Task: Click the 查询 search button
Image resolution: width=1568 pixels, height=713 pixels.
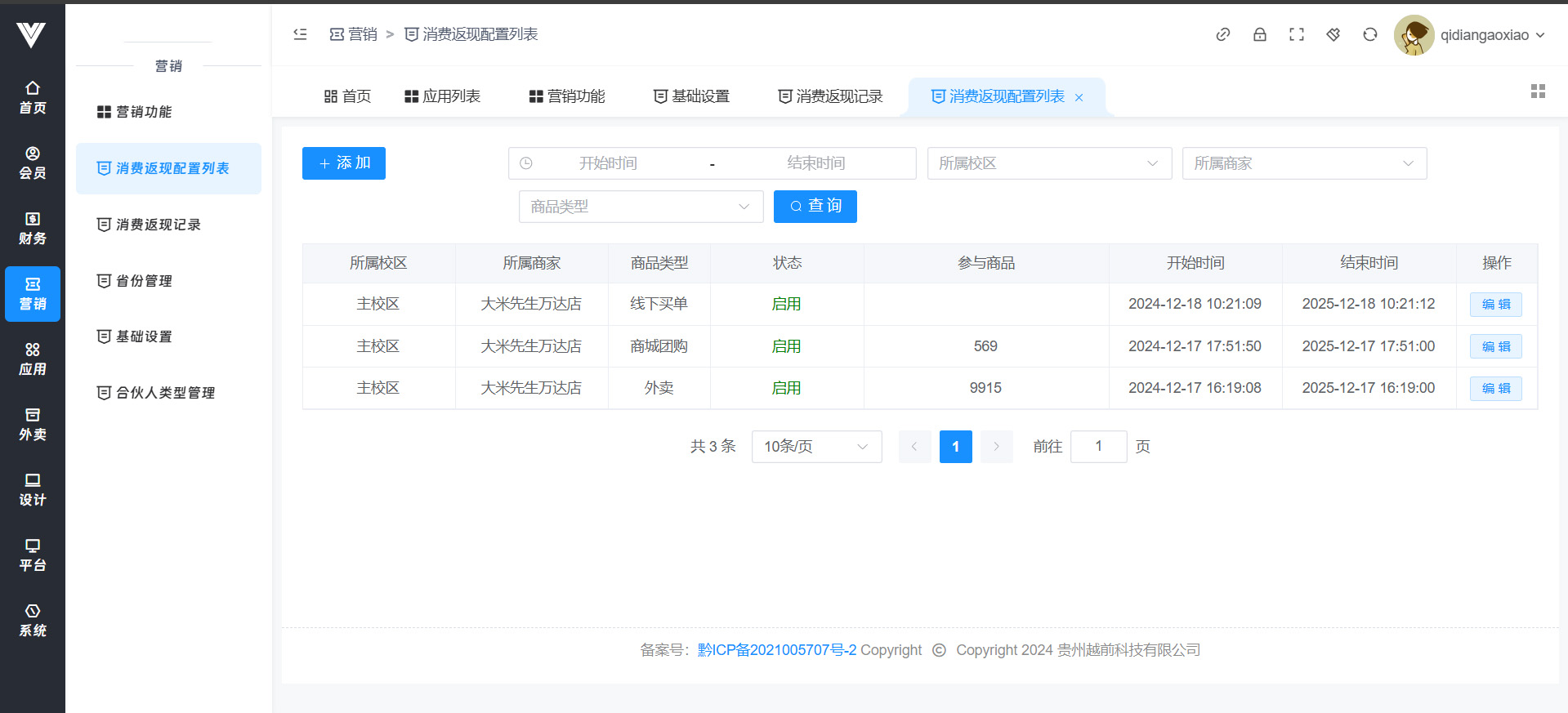Action: point(815,207)
